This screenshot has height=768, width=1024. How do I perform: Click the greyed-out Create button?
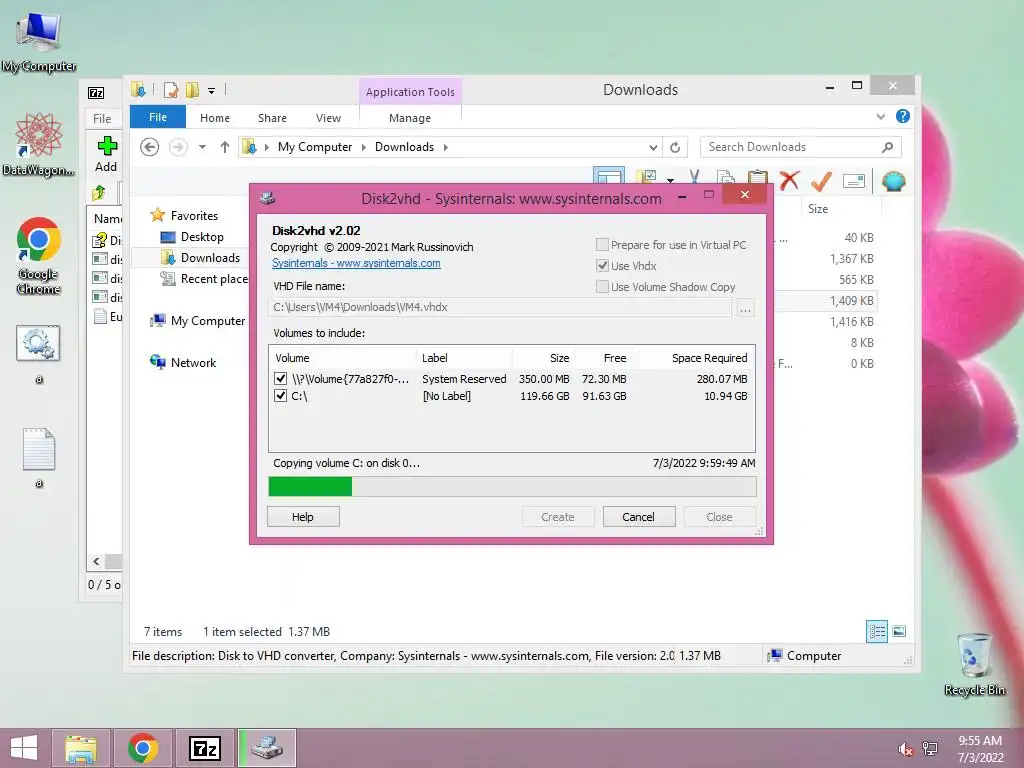(558, 517)
